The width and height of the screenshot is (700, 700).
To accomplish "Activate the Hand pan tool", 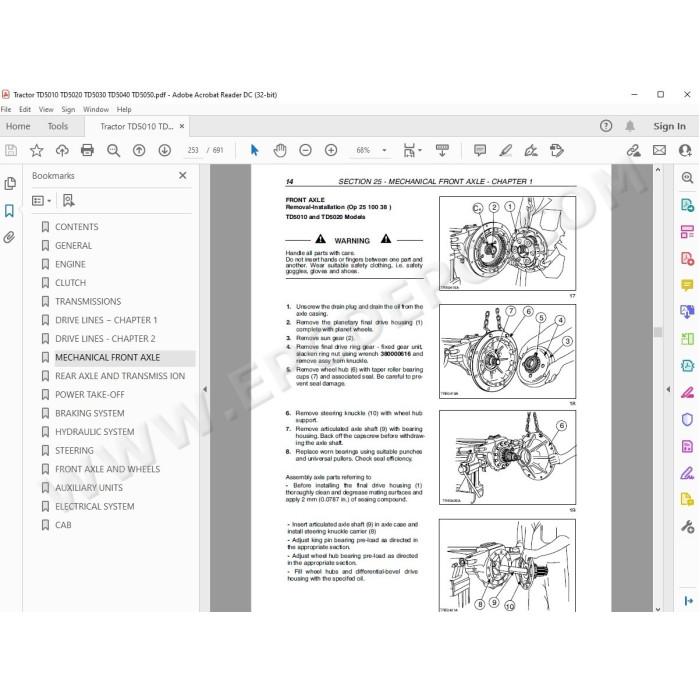I will tap(280, 150).
